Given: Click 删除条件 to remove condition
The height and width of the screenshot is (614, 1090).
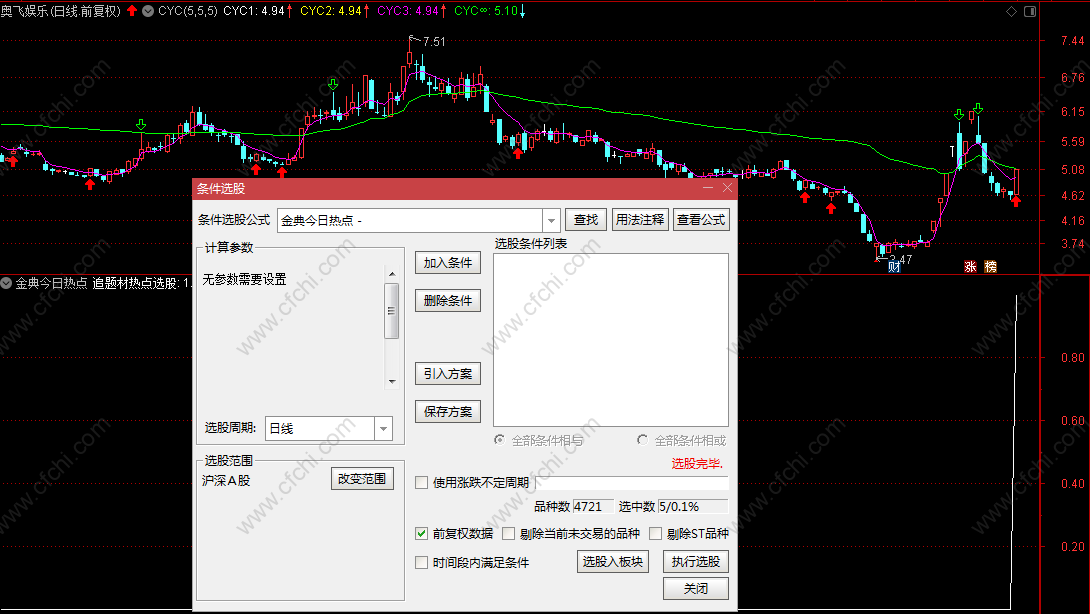Looking at the screenshot, I should click(x=448, y=301).
